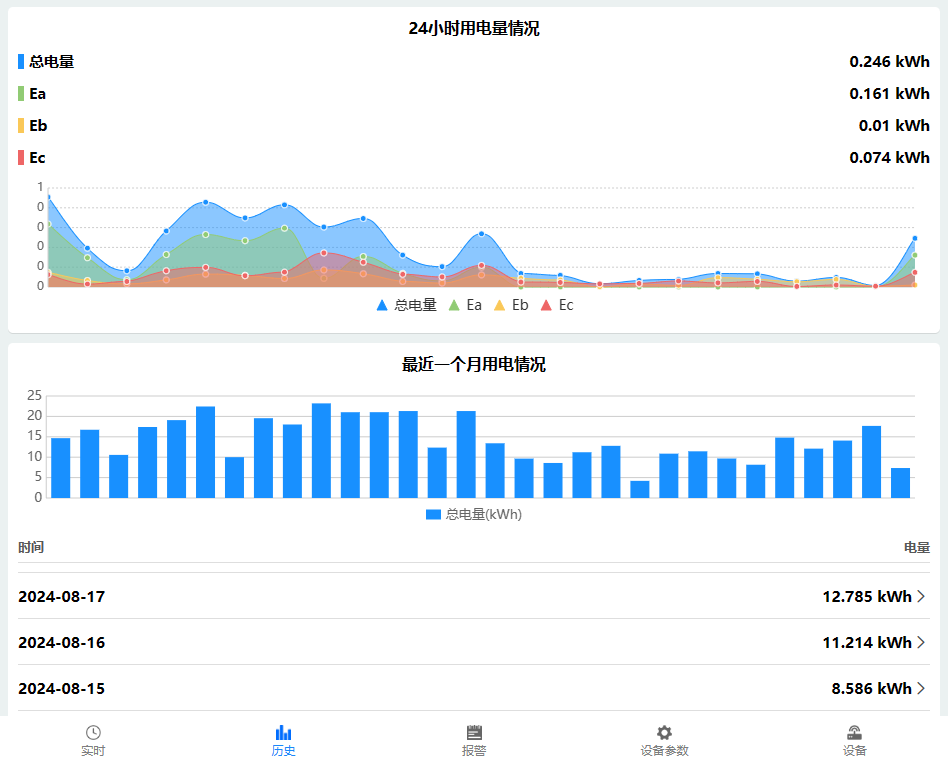Expand the 2024-08-16 row chevron
948x765 pixels.
click(x=921, y=643)
